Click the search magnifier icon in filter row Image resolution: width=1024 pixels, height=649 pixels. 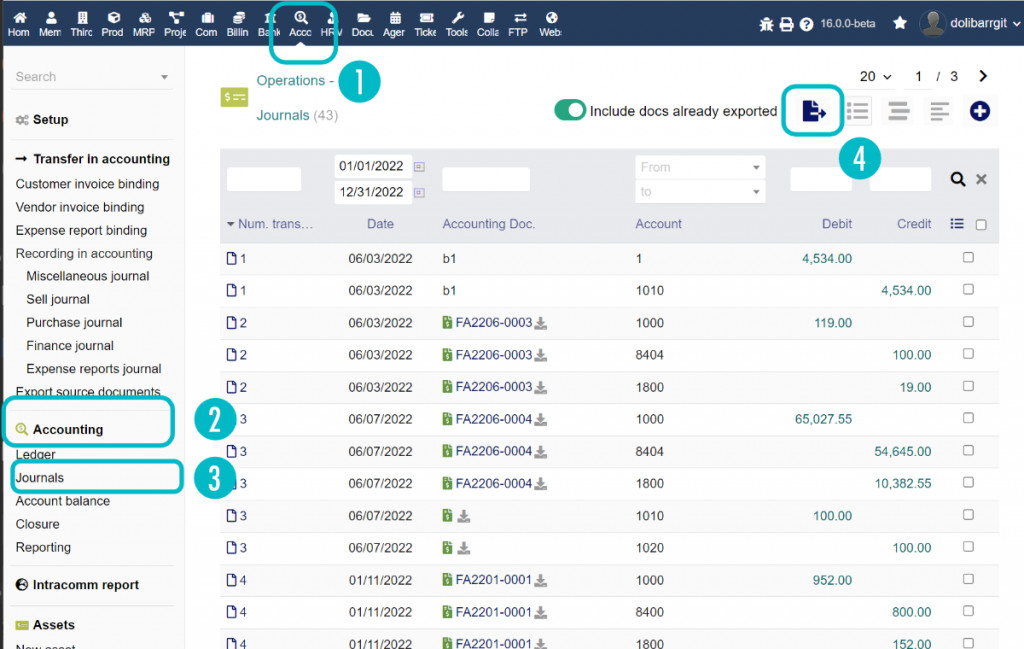(957, 179)
